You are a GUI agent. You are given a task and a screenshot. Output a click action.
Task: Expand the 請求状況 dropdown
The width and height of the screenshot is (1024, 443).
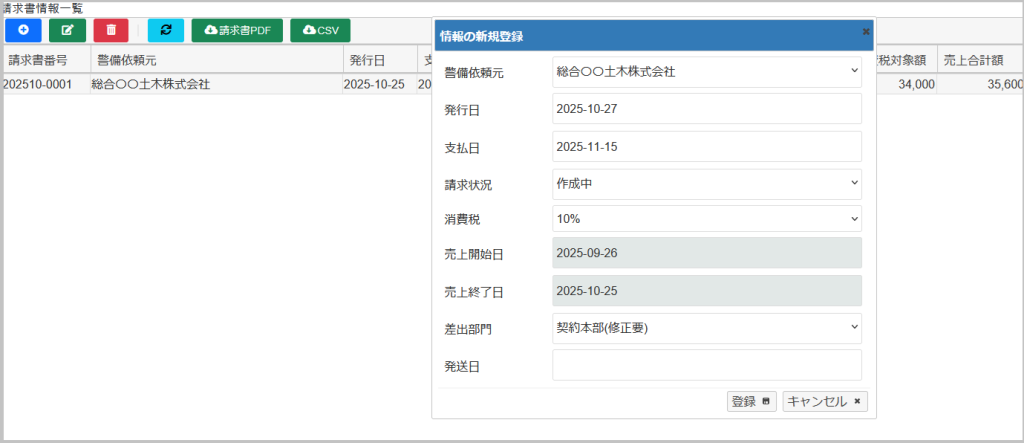[706, 184]
